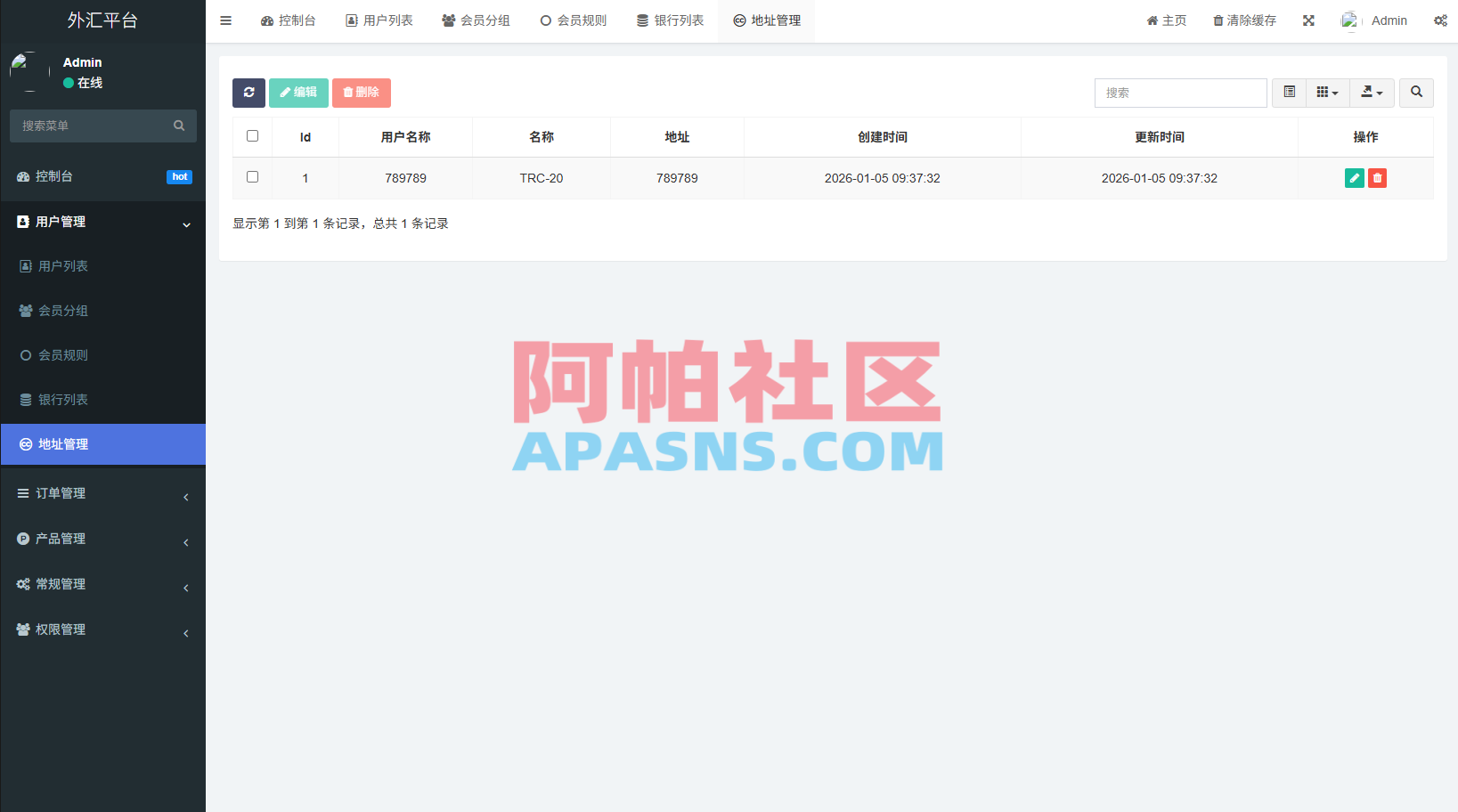Click the green edit icon in row 1

click(1354, 178)
